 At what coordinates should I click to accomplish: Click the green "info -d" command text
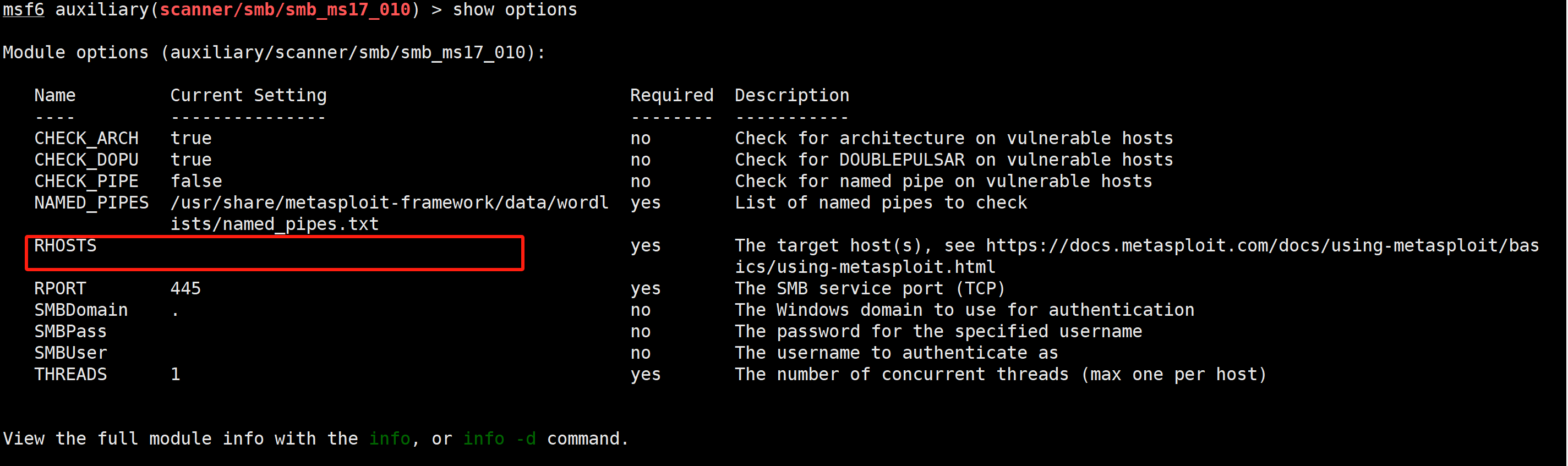[500, 438]
